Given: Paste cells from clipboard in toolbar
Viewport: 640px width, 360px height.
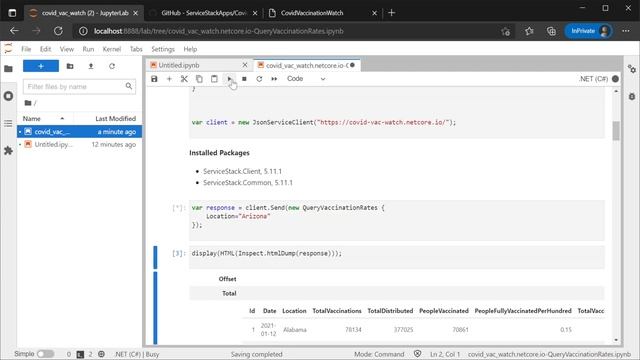Looking at the screenshot, I should (214, 79).
